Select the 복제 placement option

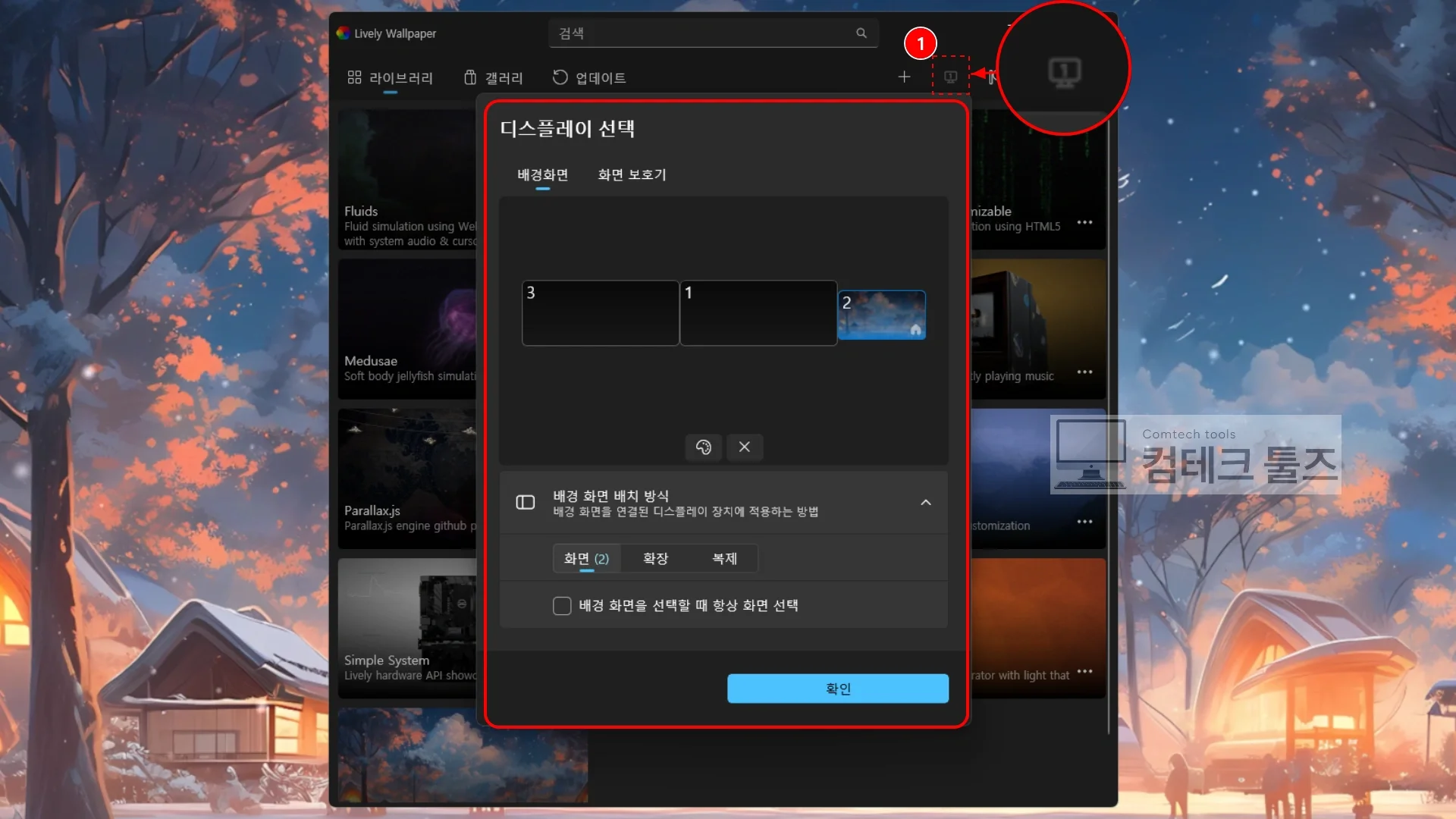click(x=724, y=558)
